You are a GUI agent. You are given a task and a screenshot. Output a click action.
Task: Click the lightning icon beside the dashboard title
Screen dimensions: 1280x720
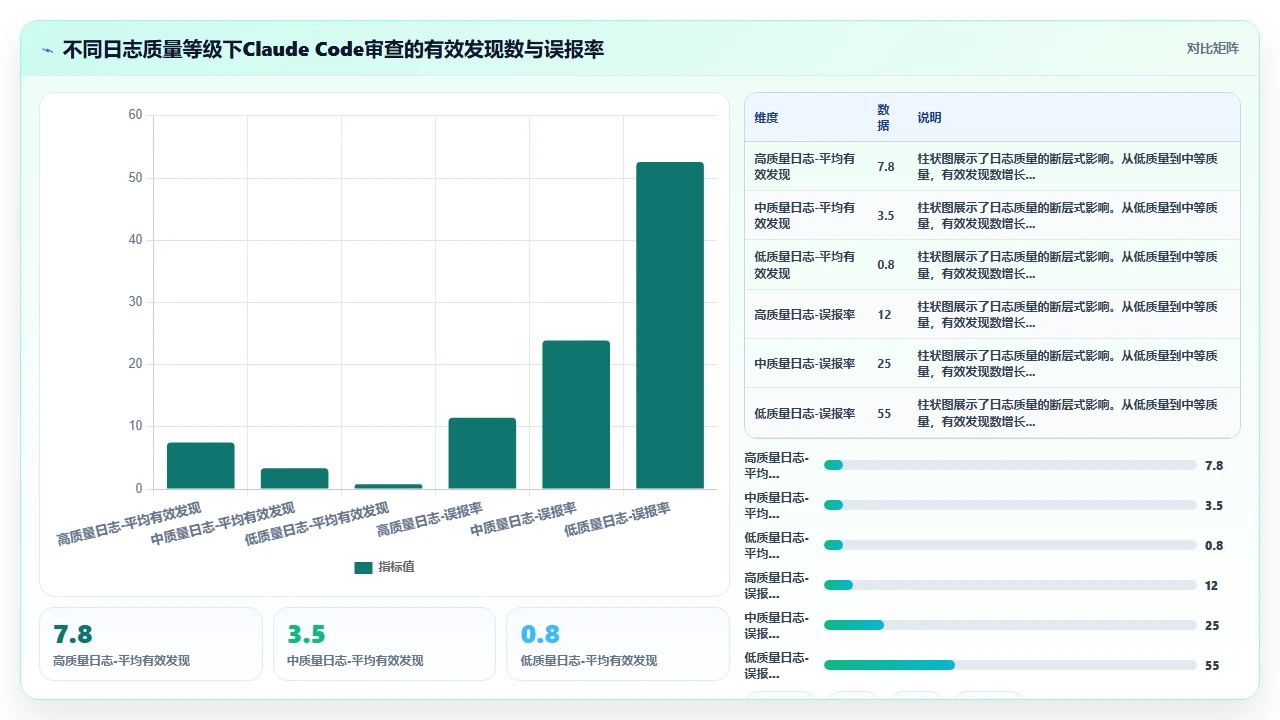point(47,50)
